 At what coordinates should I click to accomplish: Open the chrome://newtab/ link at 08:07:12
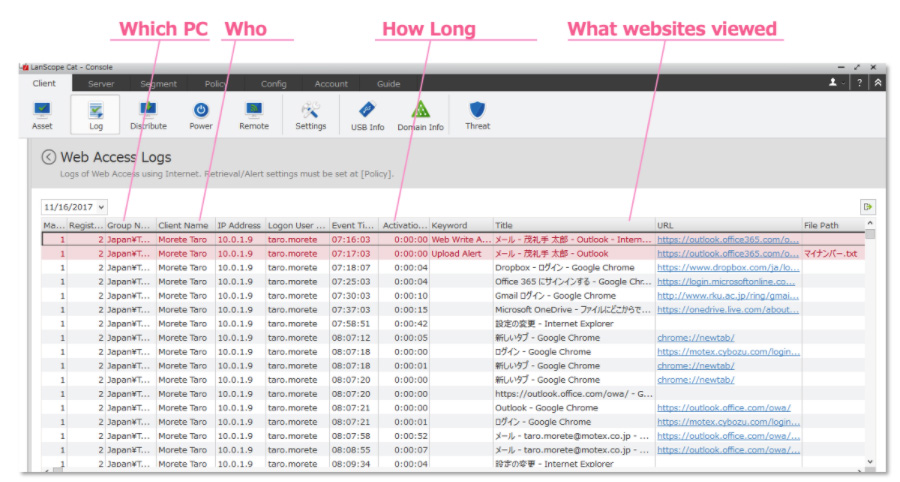(696, 338)
